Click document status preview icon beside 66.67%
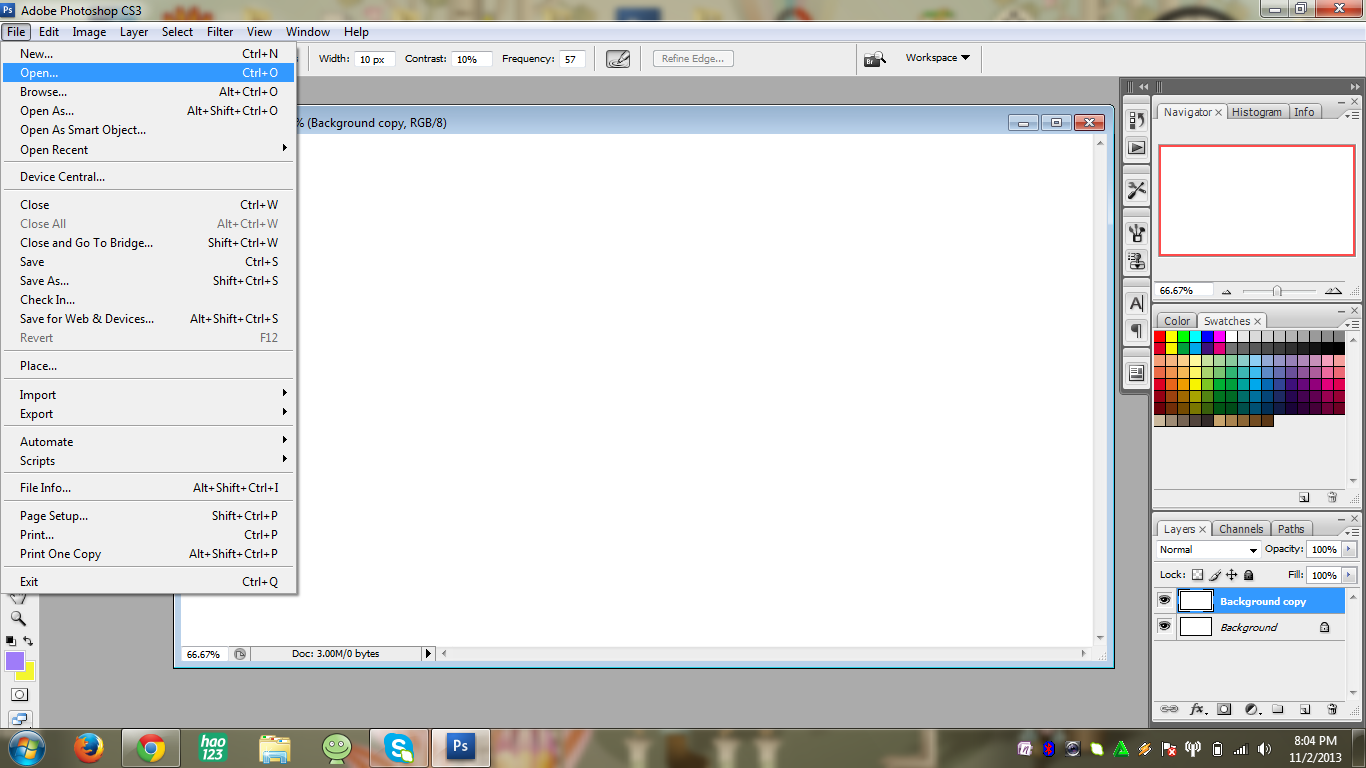 click(x=240, y=654)
